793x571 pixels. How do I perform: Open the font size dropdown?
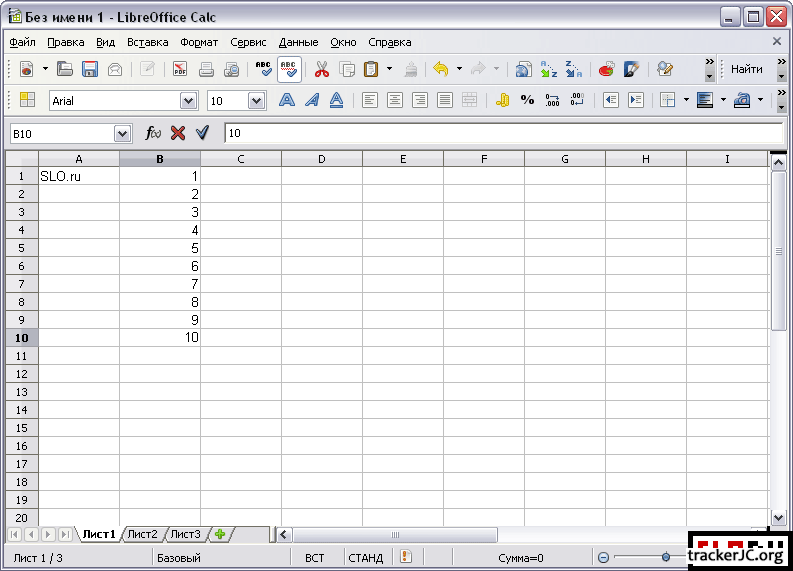point(256,101)
